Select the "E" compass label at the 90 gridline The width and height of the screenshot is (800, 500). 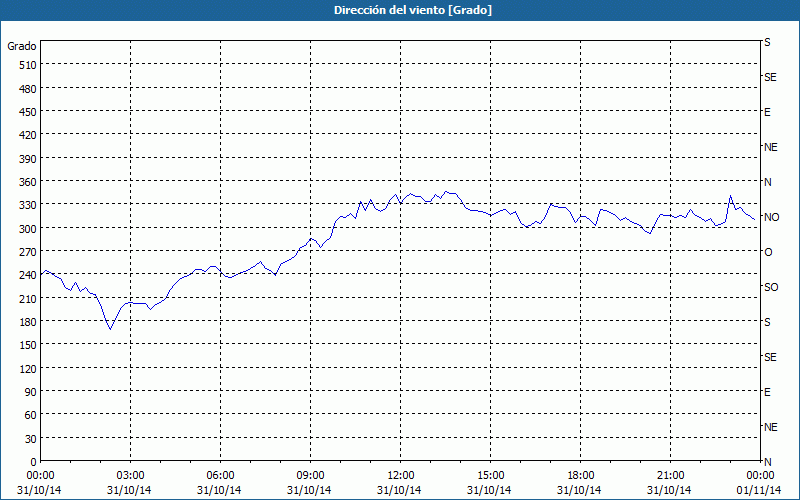click(x=767, y=392)
